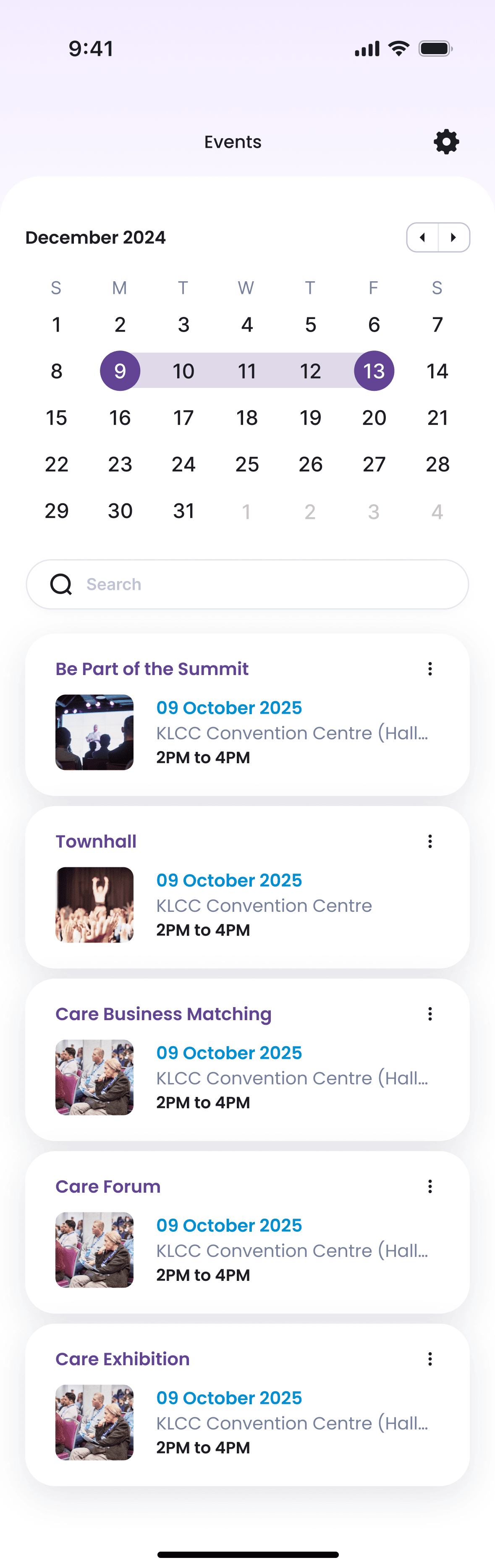
Task: Open the Care Forum event title link
Action: (x=108, y=1186)
